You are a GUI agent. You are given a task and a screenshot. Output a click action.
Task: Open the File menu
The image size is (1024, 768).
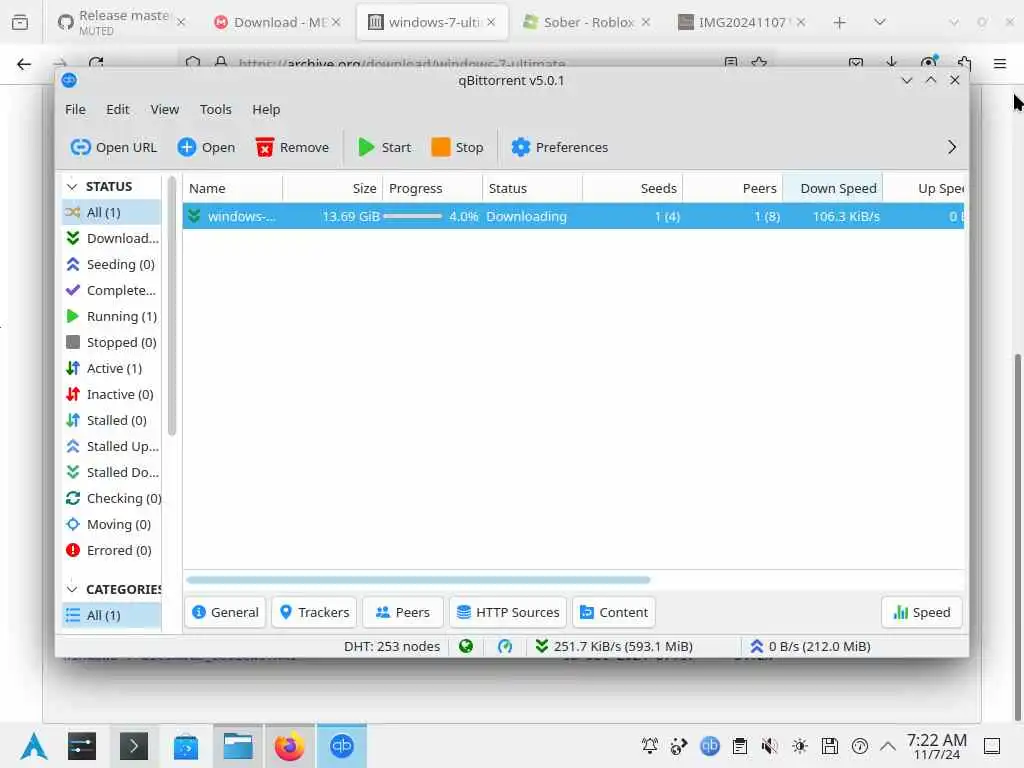(75, 110)
